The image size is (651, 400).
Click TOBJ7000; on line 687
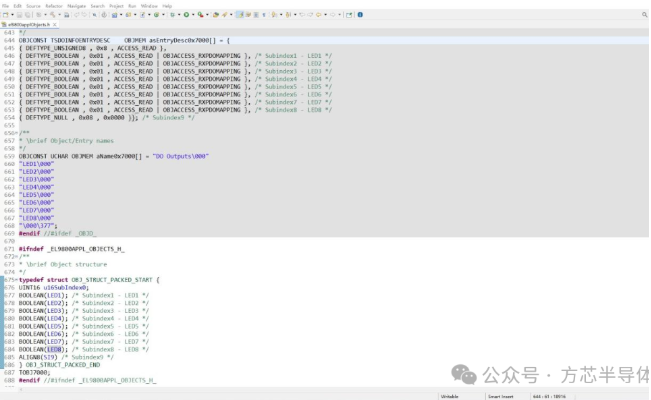click(x=34, y=373)
